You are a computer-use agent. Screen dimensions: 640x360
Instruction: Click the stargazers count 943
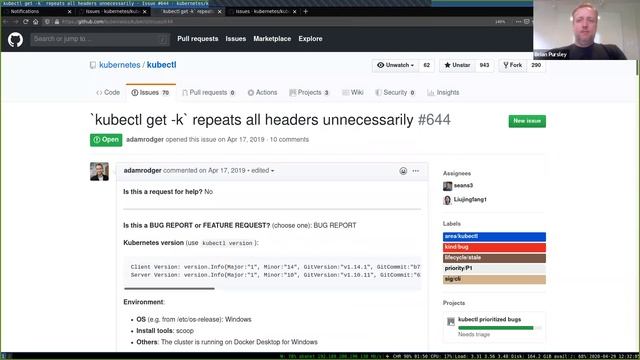[484, 65]
